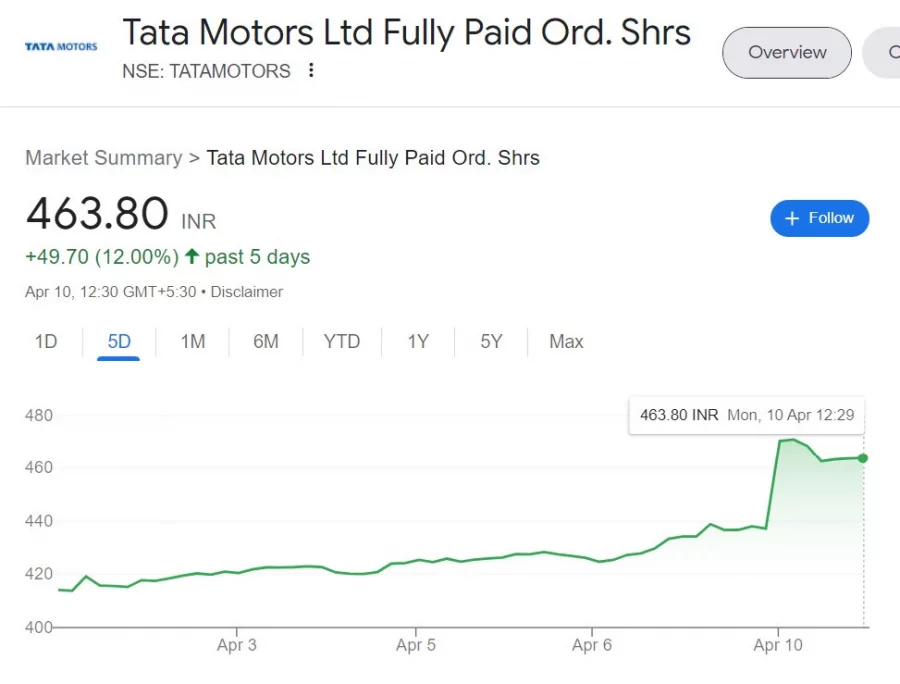Select the Overview tab
900x684 pixels.
tap(786, 52)
